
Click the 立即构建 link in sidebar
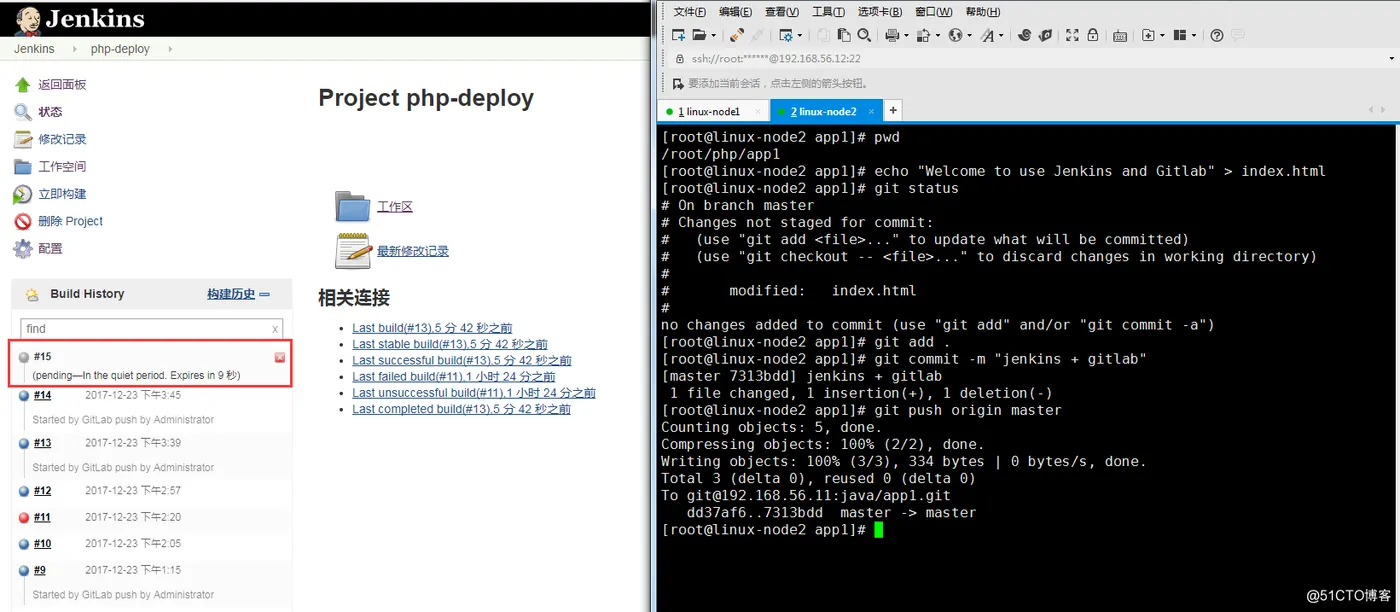click(x=62, y=194)
